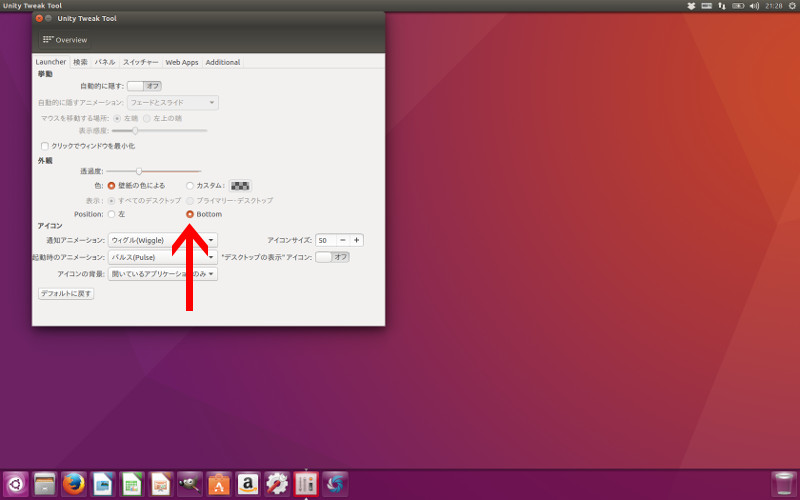The height and width of the screenshot is (500, 800).
Task: Click the 21:28 clock in the top panel
Action: [x=773, y=6]
